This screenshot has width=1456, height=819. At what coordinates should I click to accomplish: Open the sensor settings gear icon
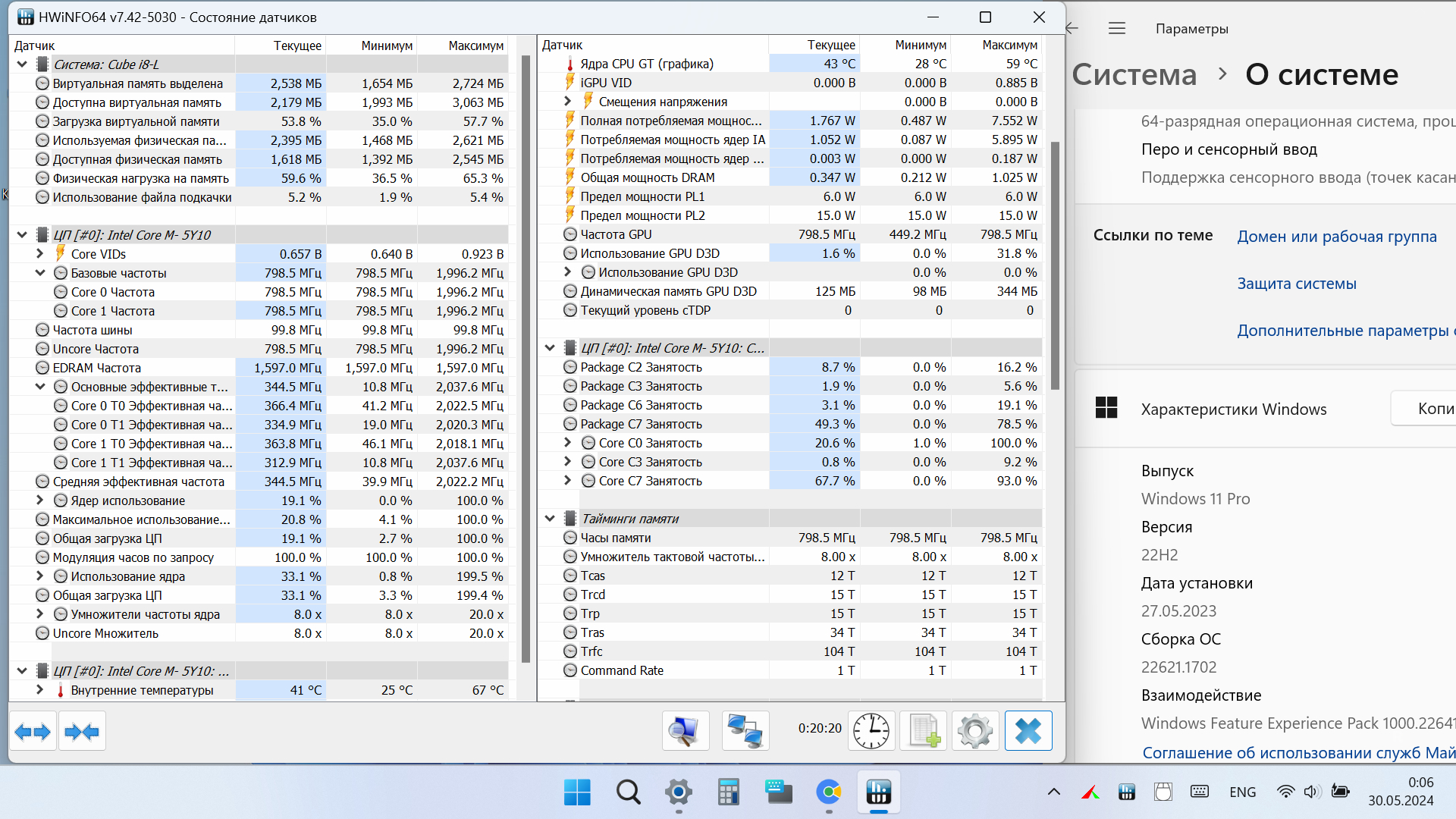(974, 731)
